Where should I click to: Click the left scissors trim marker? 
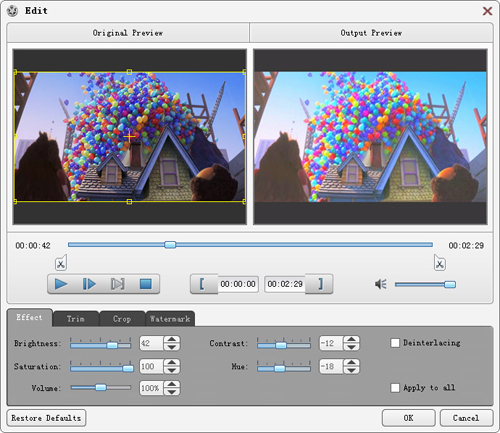point(61,263)
